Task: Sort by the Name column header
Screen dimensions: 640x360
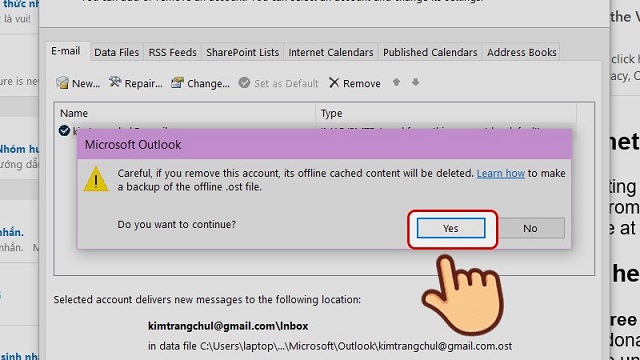Action: pyautogui.click(x=185, y=113)
